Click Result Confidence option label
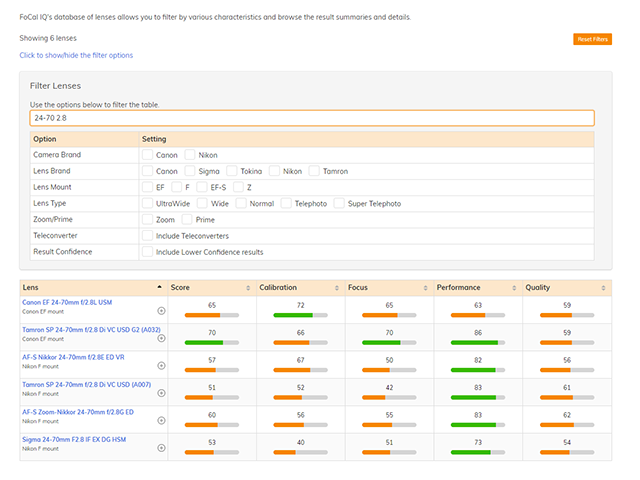Image resolution: width=640 pixels, height=480 pixels. point(63,251)
